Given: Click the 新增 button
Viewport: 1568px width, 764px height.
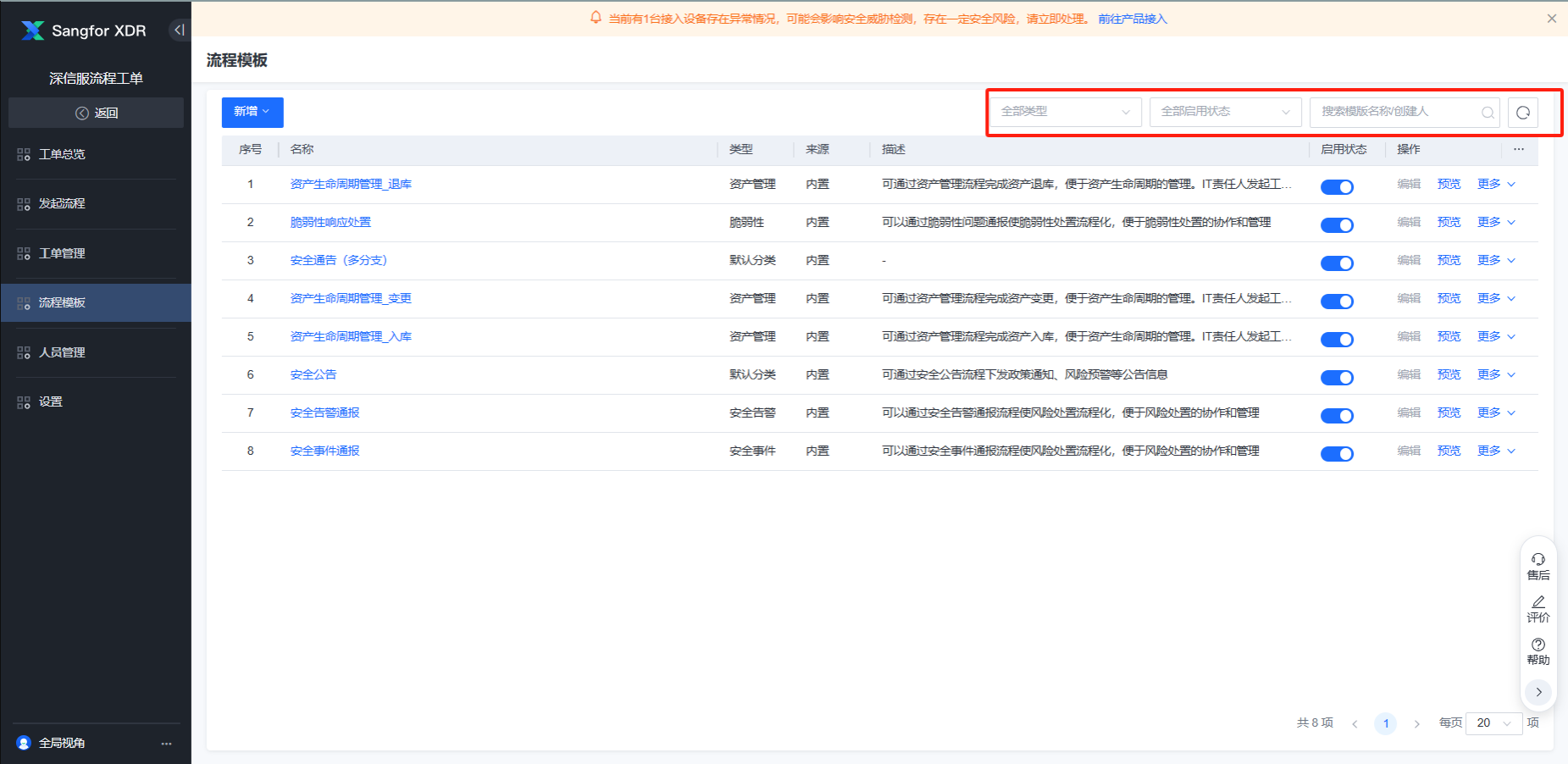Looking at the screenshot, I should coord(252,112).
